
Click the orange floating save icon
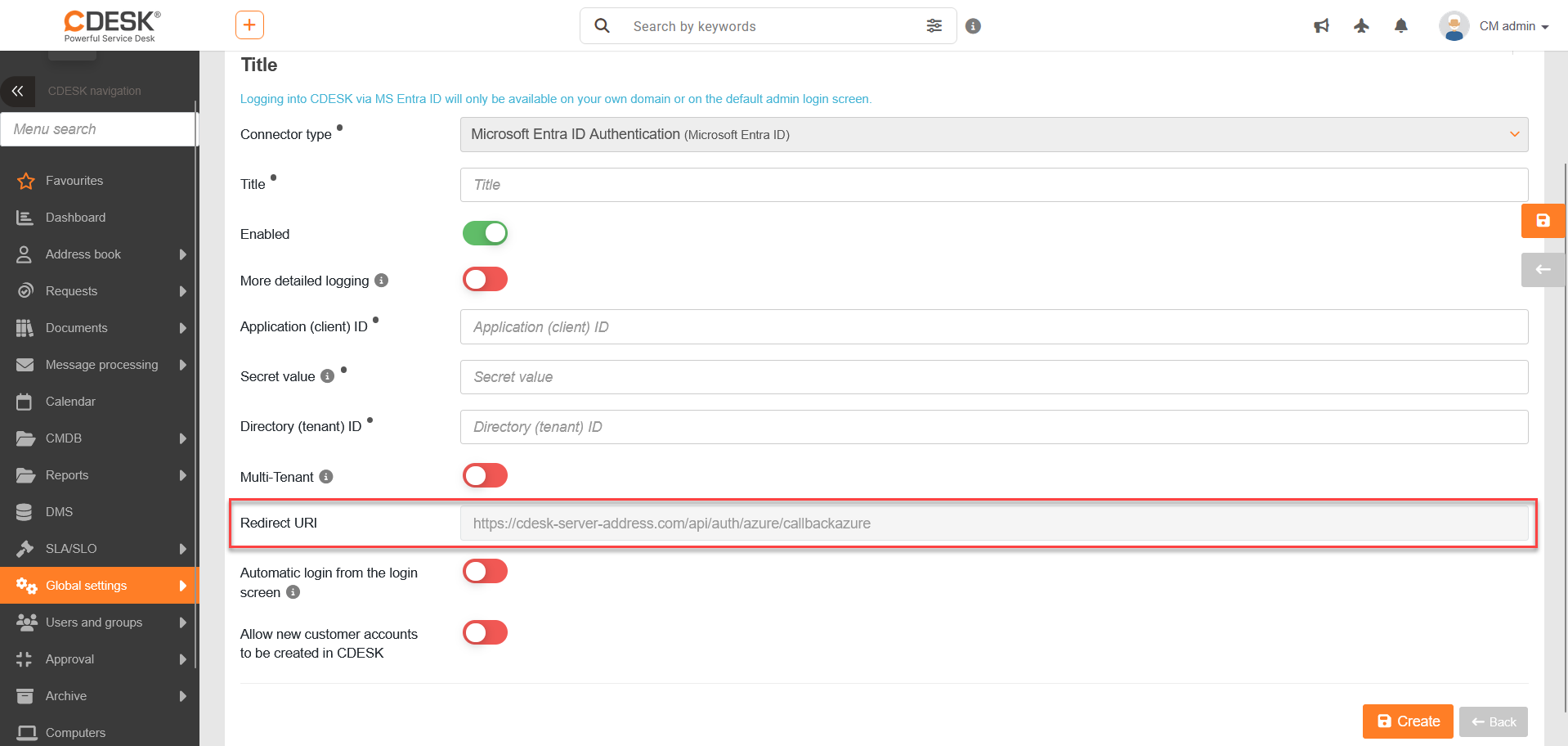tap(1543, 221)
